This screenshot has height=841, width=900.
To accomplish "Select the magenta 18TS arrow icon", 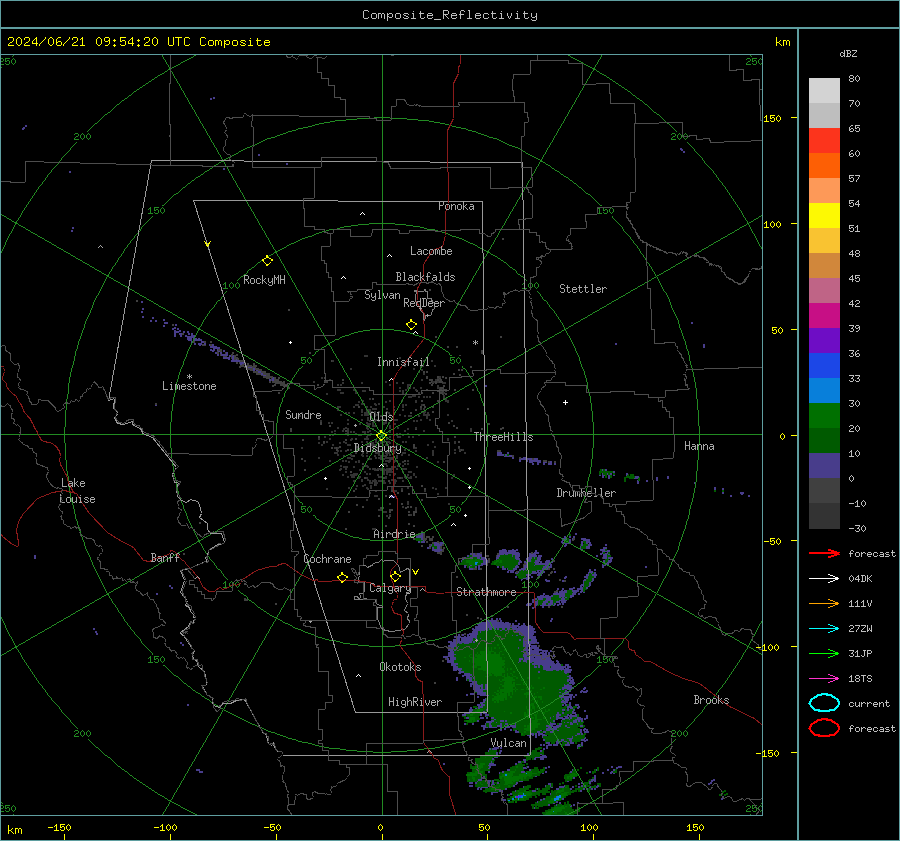I will 824,679.
